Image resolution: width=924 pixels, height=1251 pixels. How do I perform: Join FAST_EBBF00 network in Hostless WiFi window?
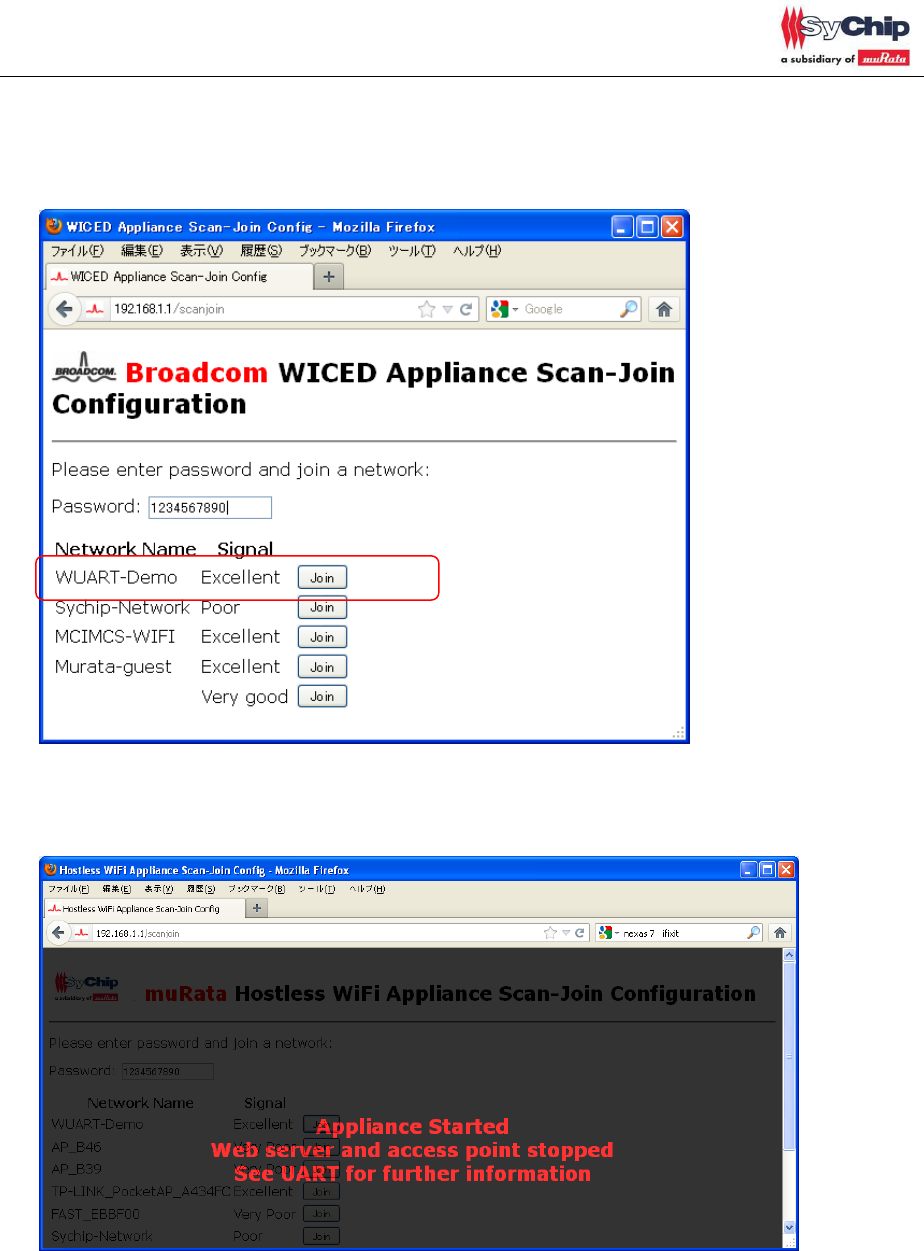321,1213
